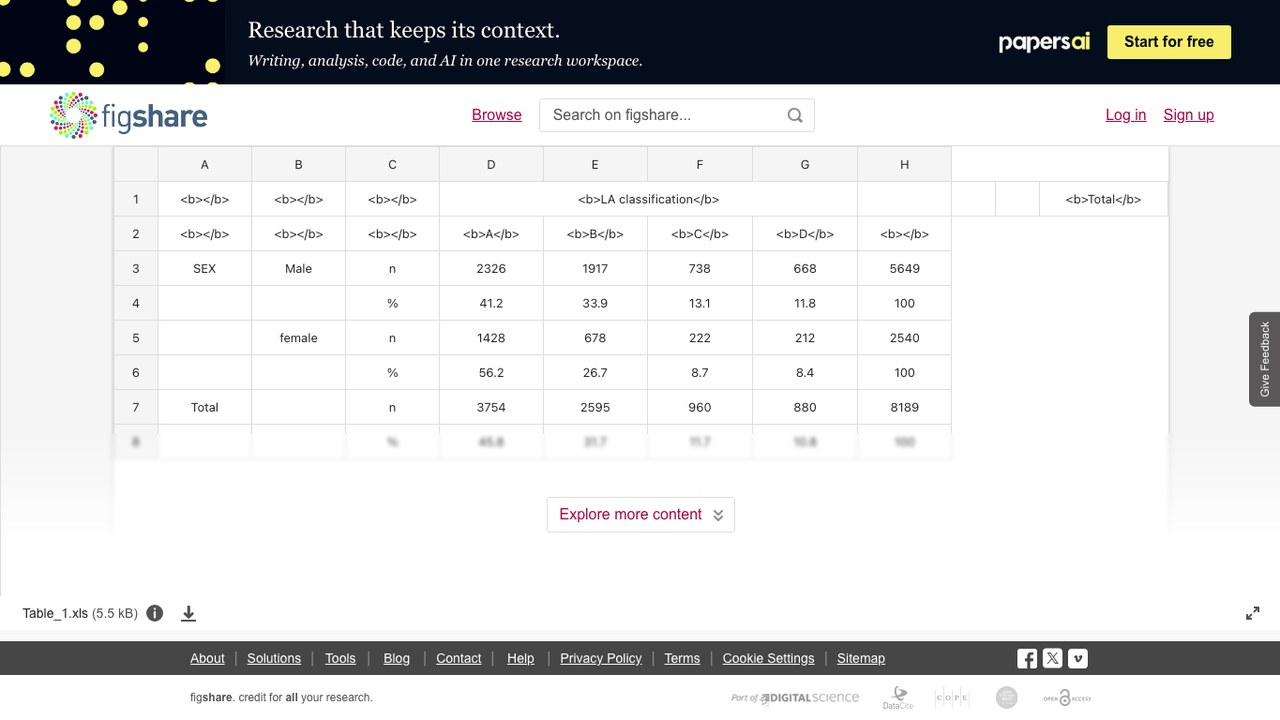Open the Terms footer link
This screenshot has width=1280, height=720.
(x=682, y=658)
